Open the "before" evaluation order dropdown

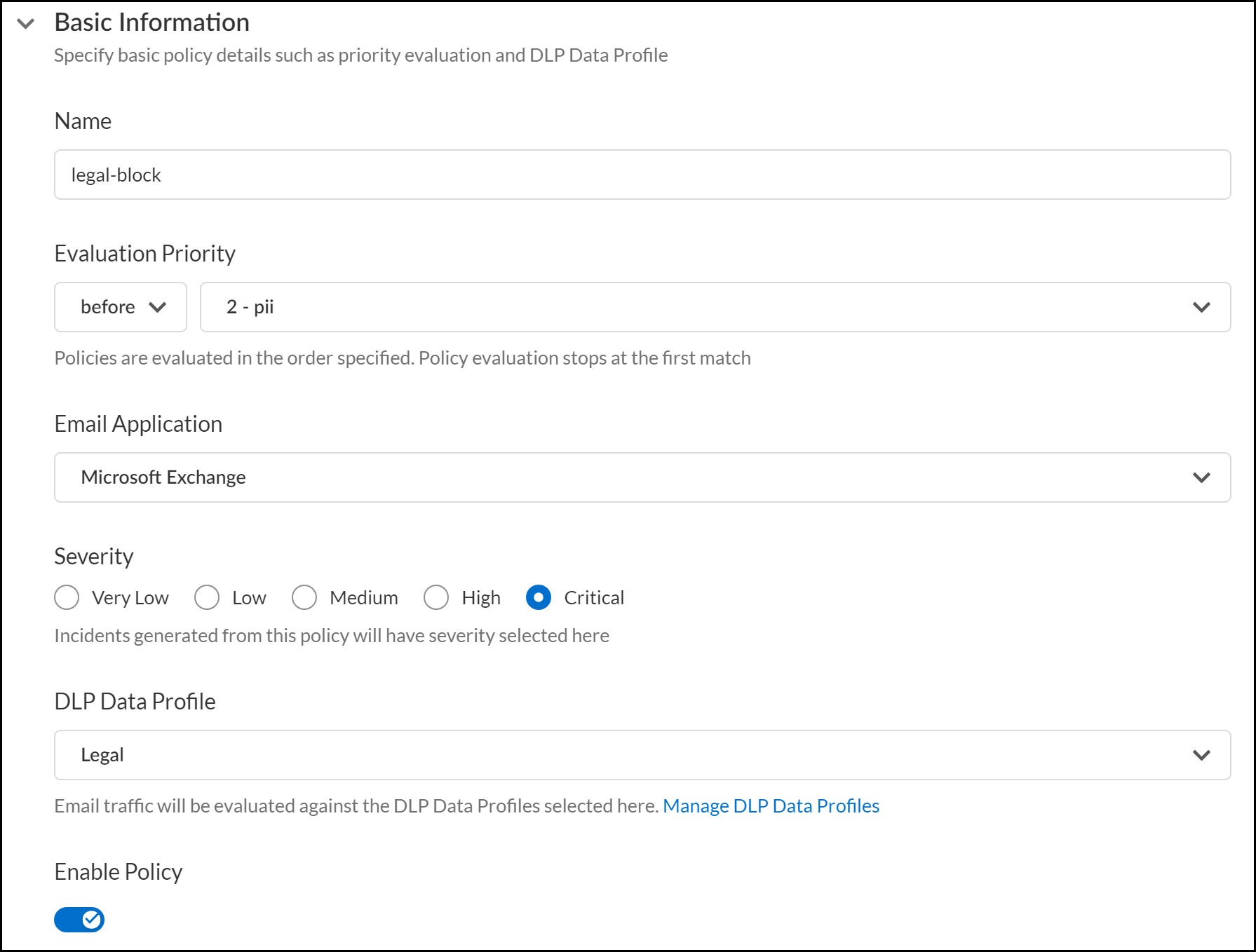[x=120, y=306]
